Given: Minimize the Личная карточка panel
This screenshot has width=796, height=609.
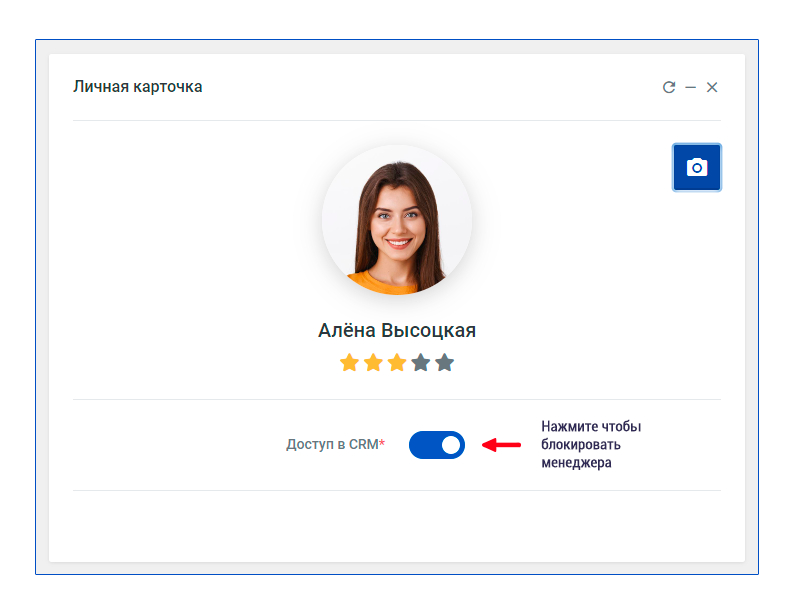Looking at the screenshot, I should (690, 87).
